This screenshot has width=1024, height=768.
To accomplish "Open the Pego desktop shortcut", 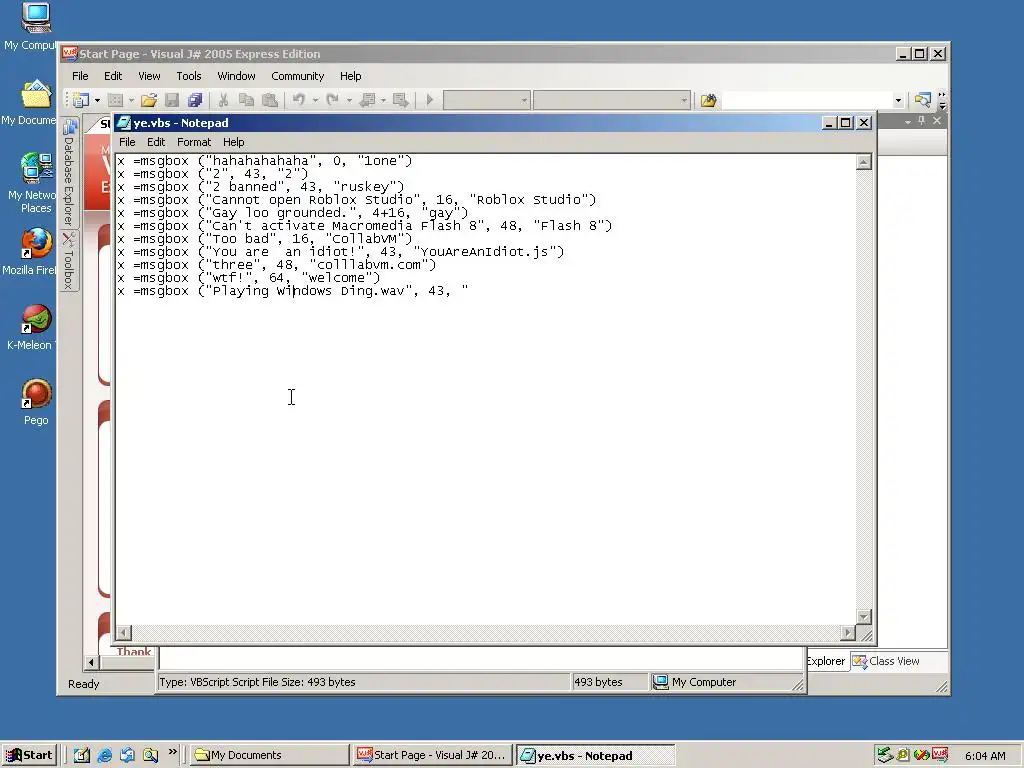I will click(x=35, y=402).
